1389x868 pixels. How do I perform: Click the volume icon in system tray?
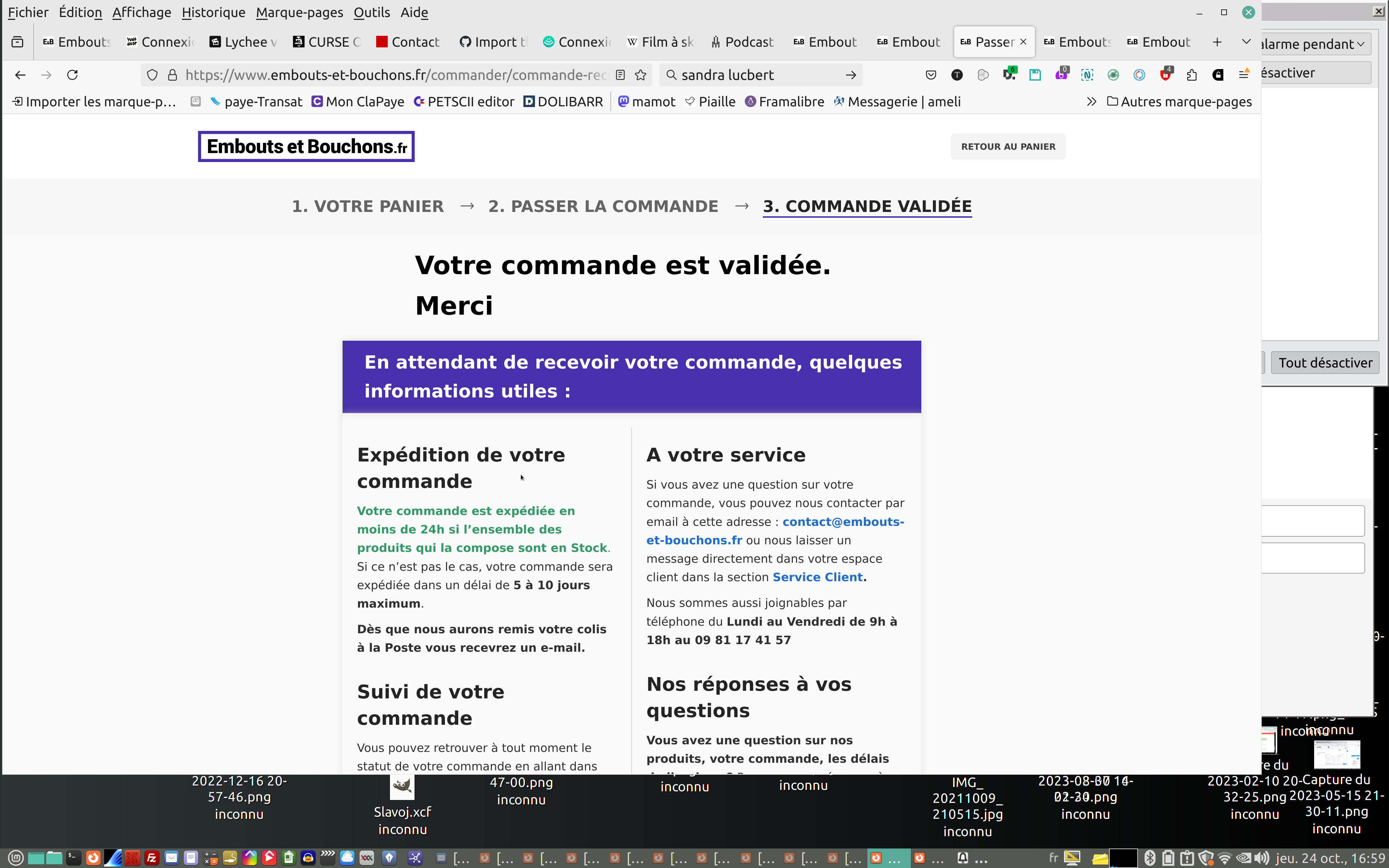pyautogui.click(x=1261, y=858)
